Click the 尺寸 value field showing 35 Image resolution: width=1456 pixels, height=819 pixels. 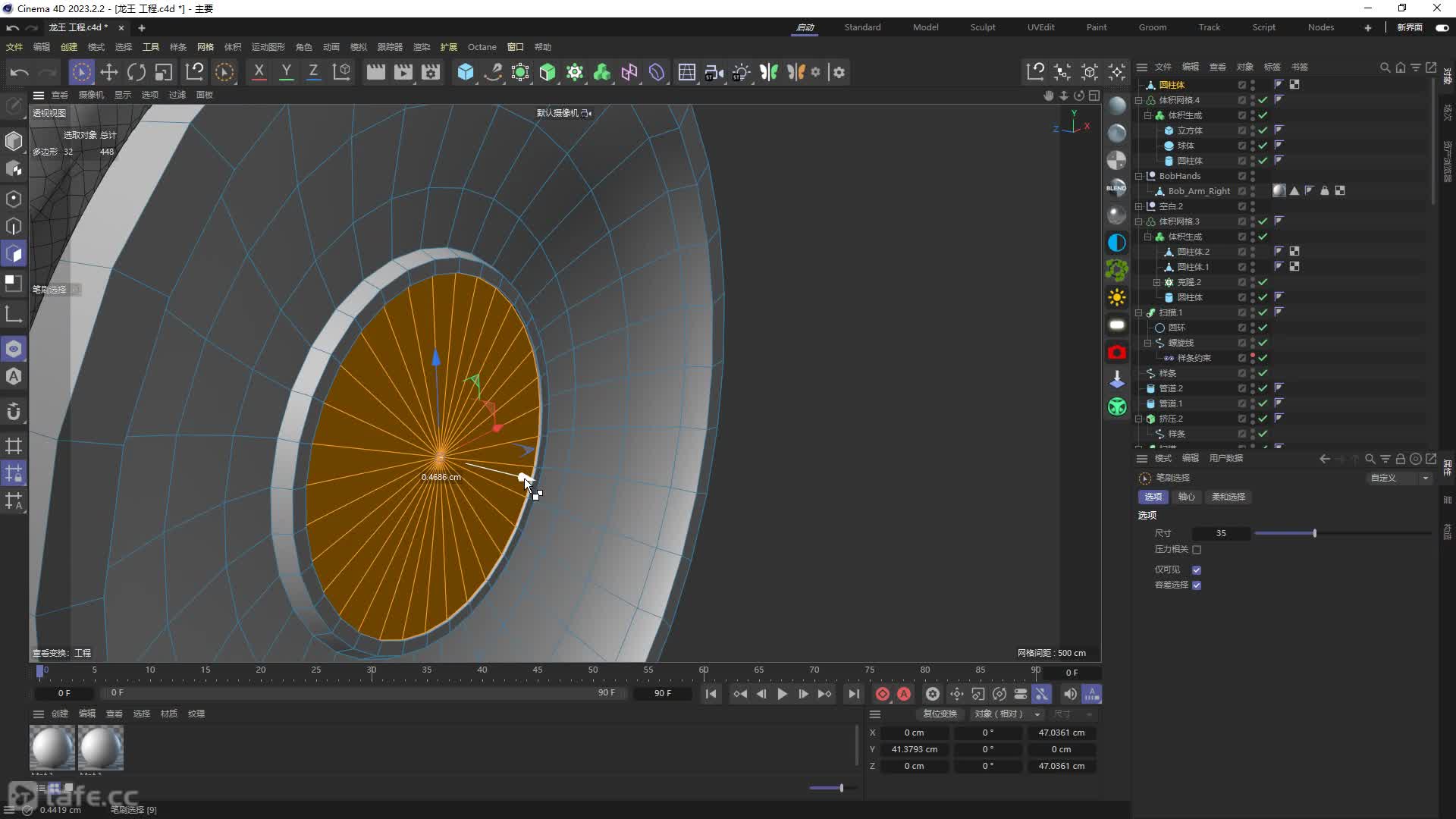[1221, 533]
